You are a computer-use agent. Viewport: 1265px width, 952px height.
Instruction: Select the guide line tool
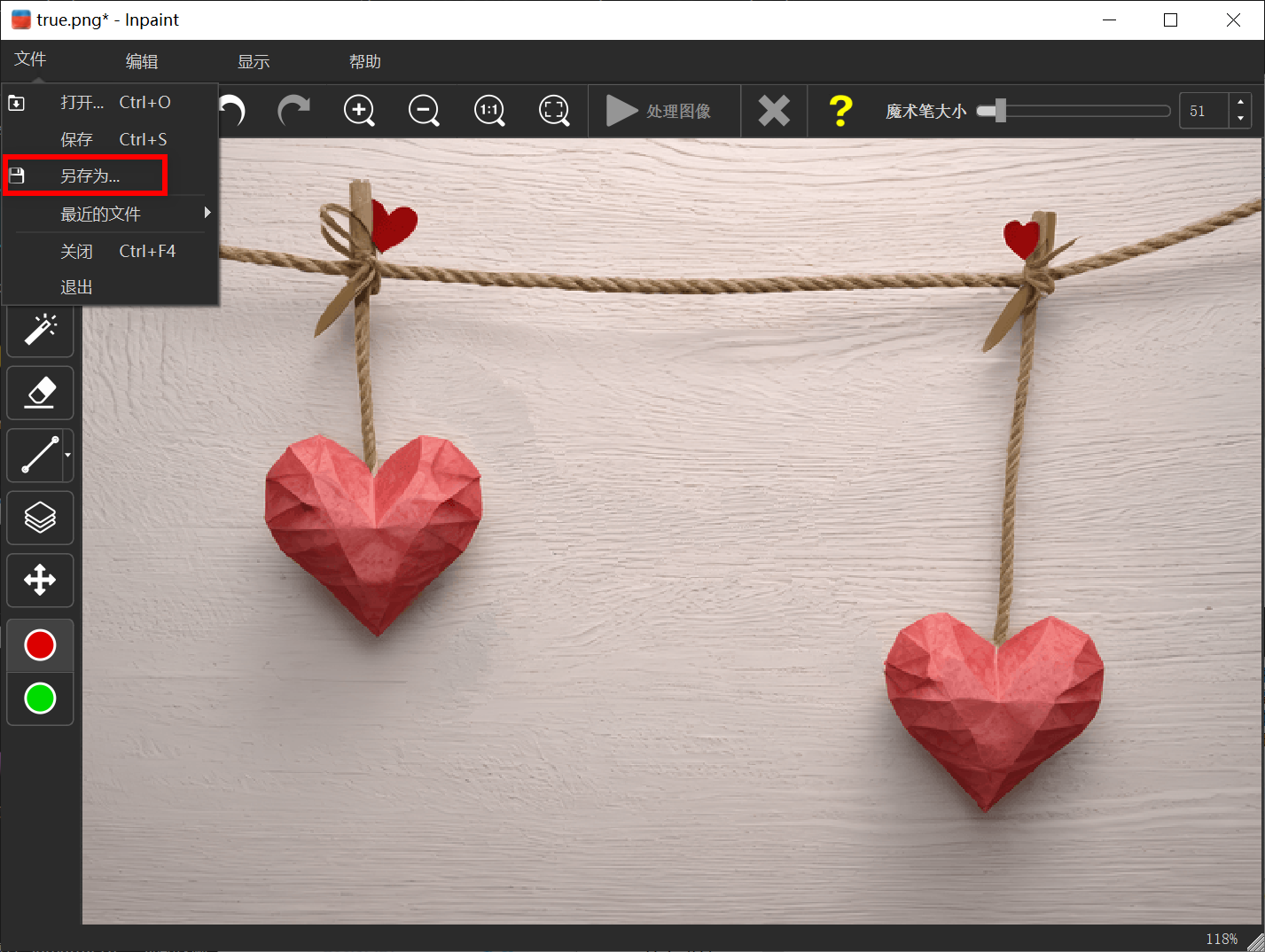[35, 456]
